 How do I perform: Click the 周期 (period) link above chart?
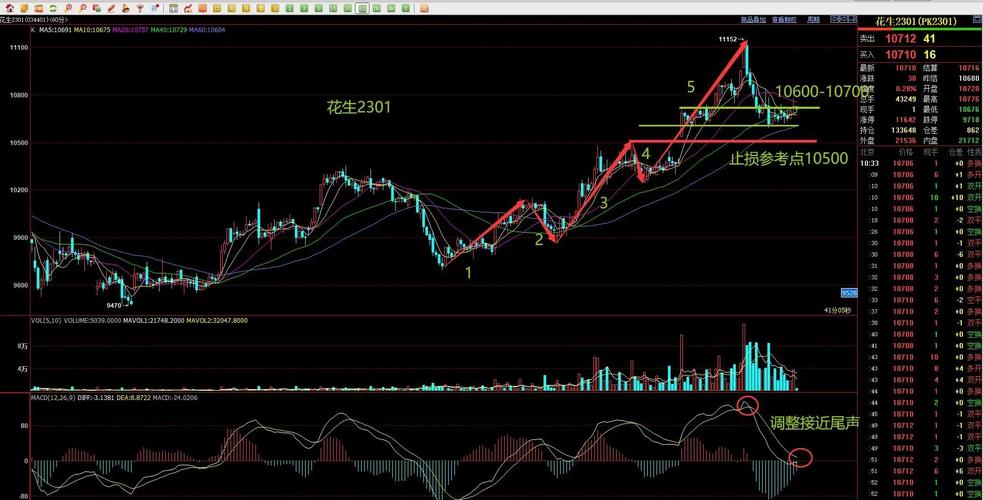click(814, 20)
